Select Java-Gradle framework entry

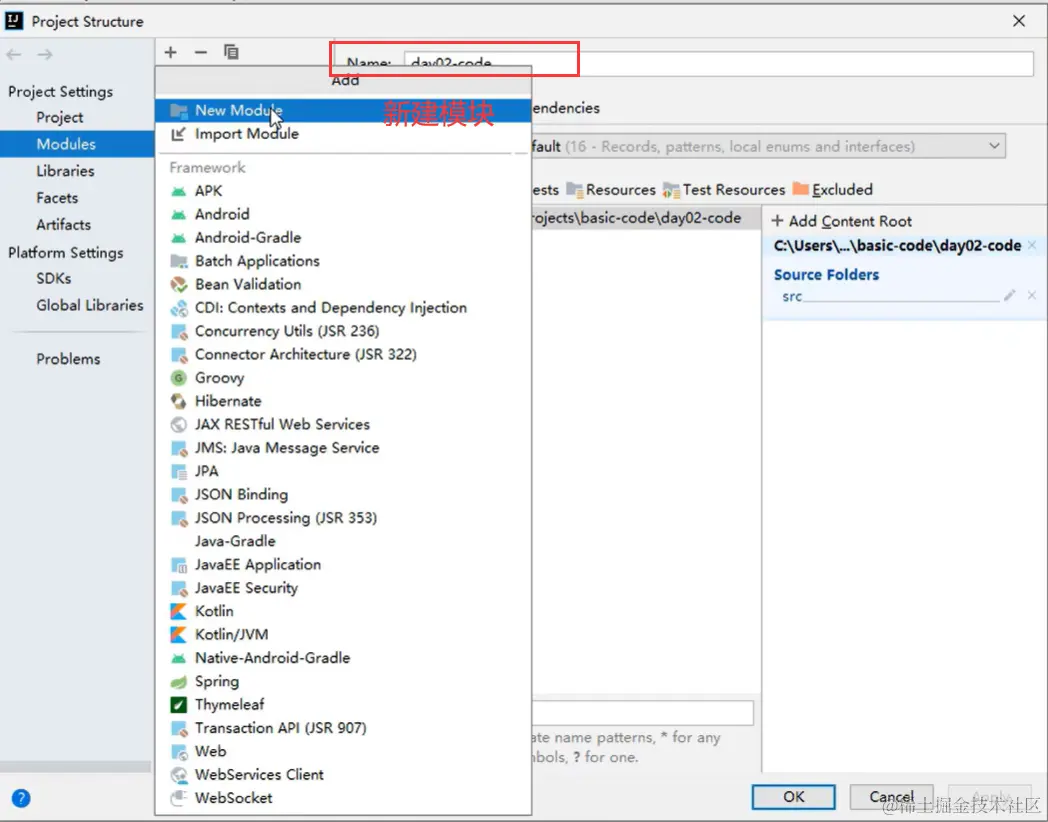pos(343,541)
